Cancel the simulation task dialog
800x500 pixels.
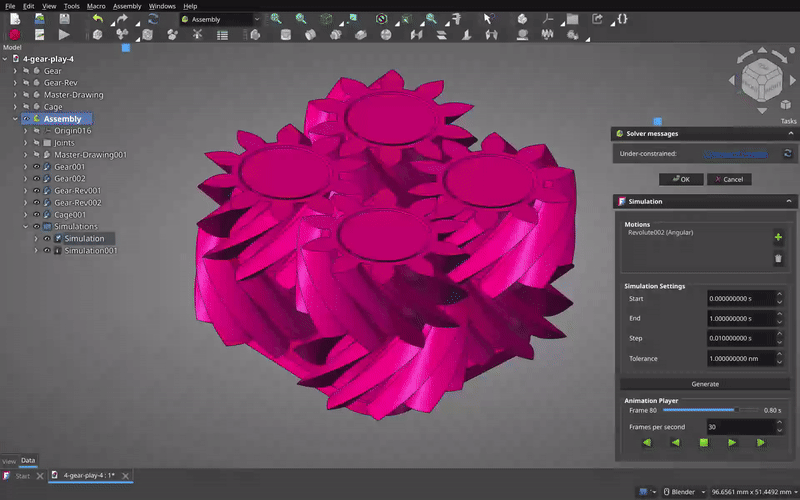click(x=729, y=179)
